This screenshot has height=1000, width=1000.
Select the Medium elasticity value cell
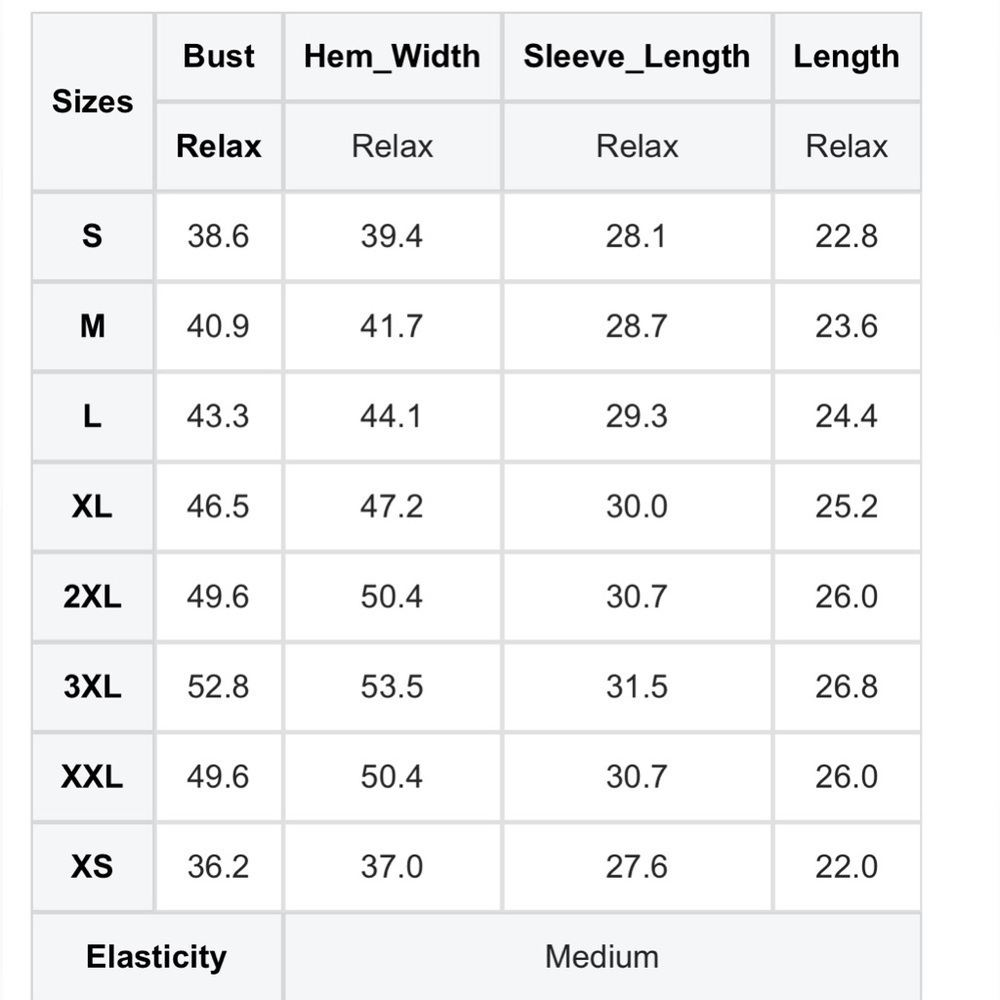[602, 957]
